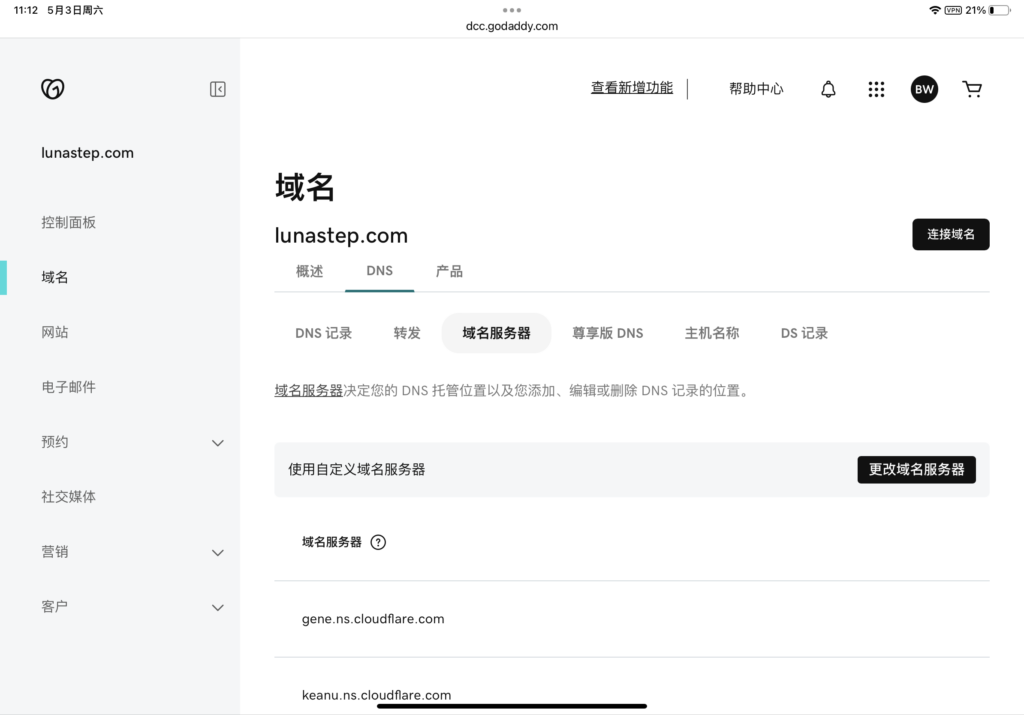Open the 查看新增功能 link
Screen dimensions: 1024x715
tap(632, 87)
